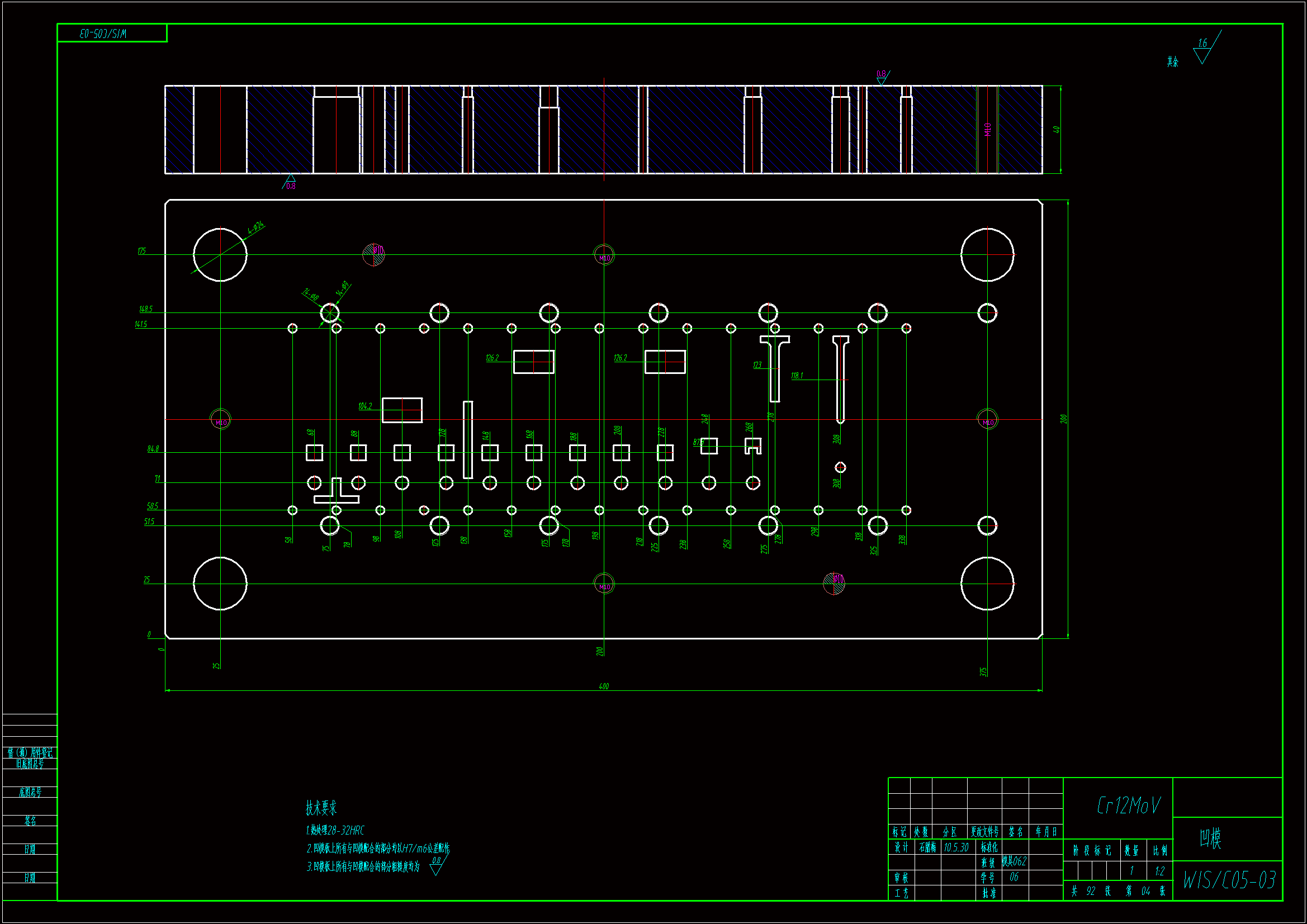Click the 凹模 part name in title block
Screen dimensions: 1307x924
pyautogui.click(x=1210, y=838)
